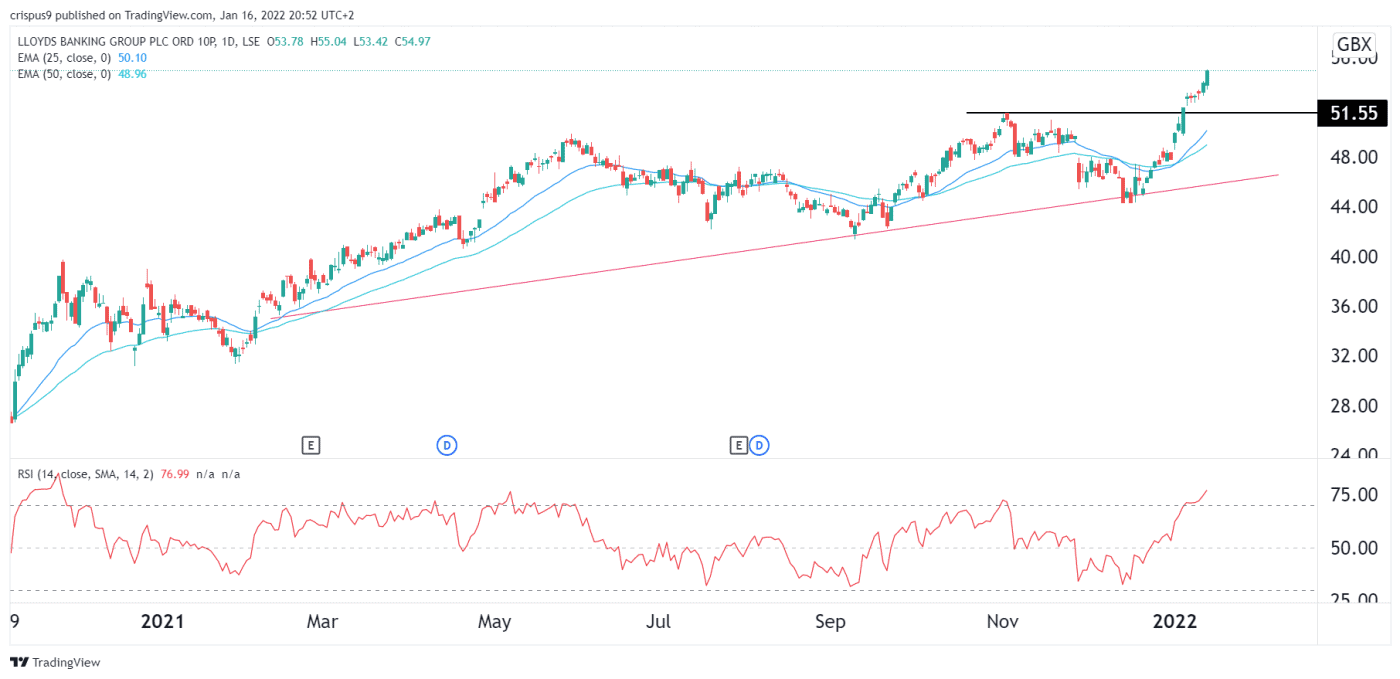
Task: Click the earnings "E" marker near March
Action: 311,445
